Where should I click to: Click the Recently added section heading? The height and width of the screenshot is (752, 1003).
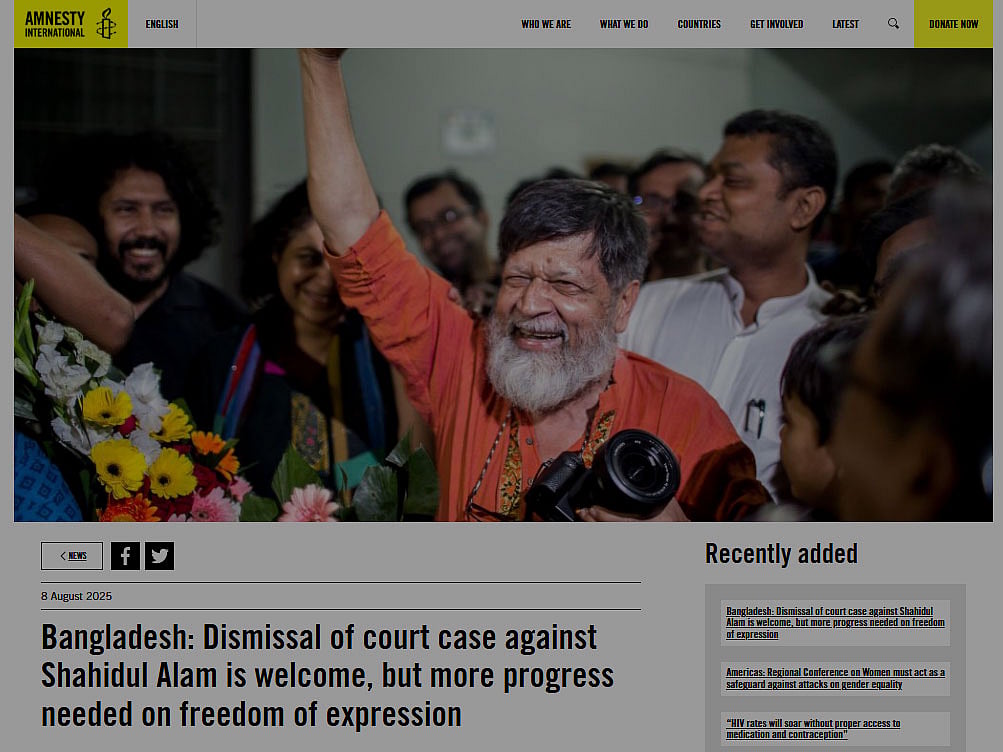pyautogui.click(x=781, y=554)
